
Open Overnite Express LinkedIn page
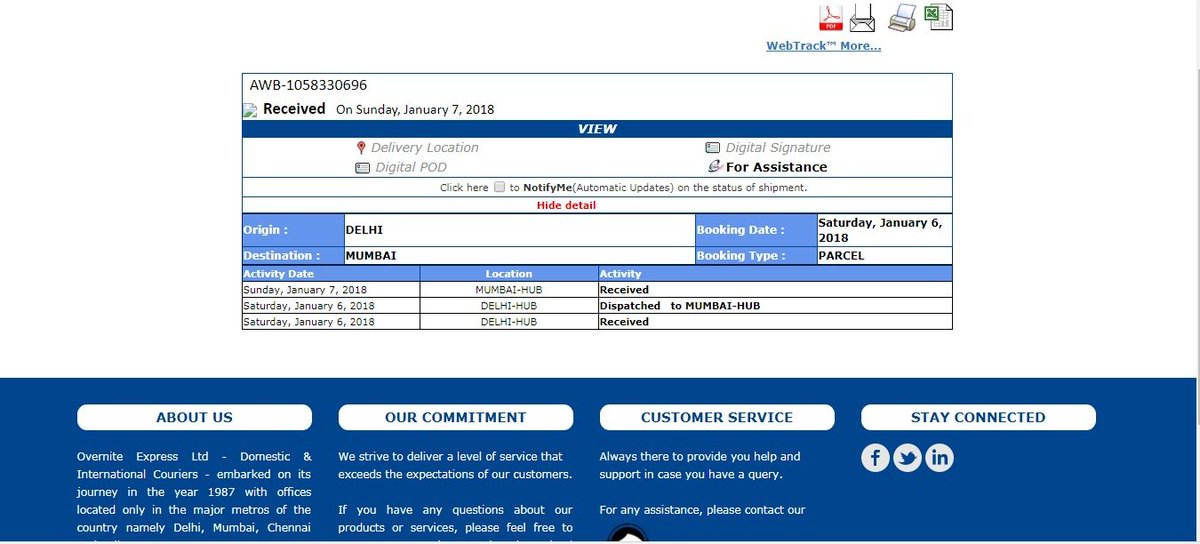(939, 458)
